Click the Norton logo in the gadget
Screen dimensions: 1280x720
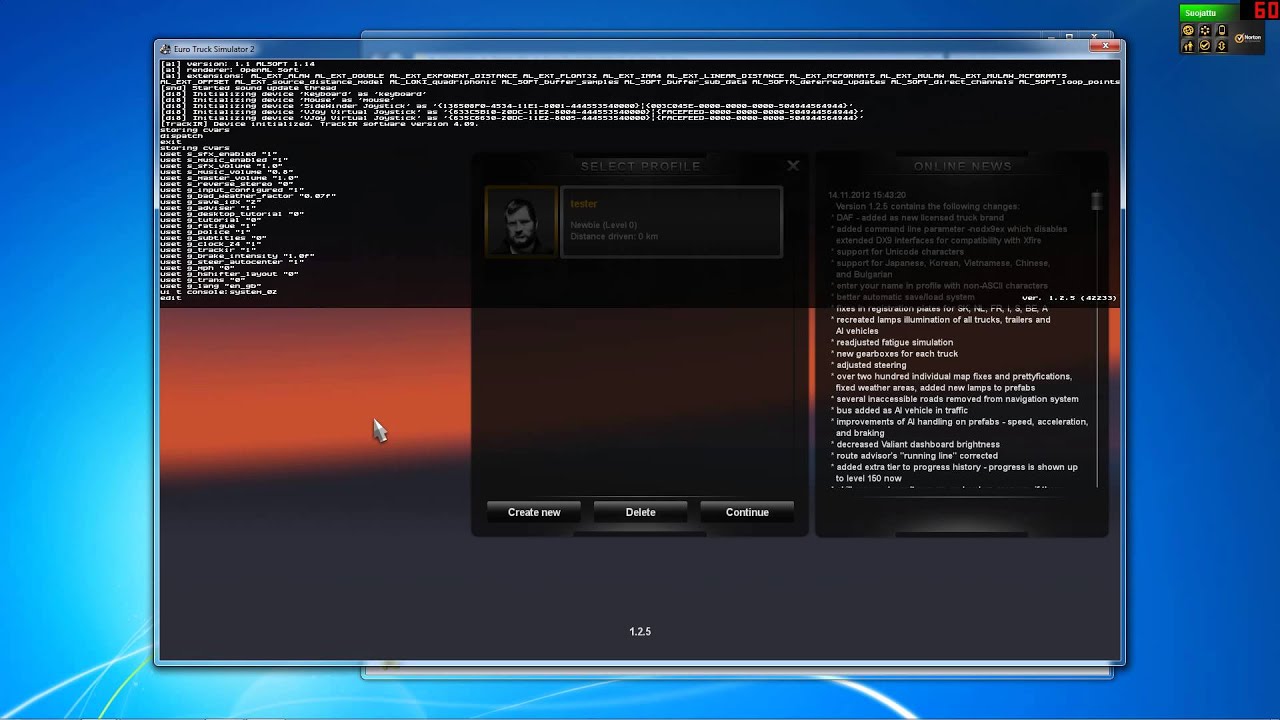coord(1248,38)
